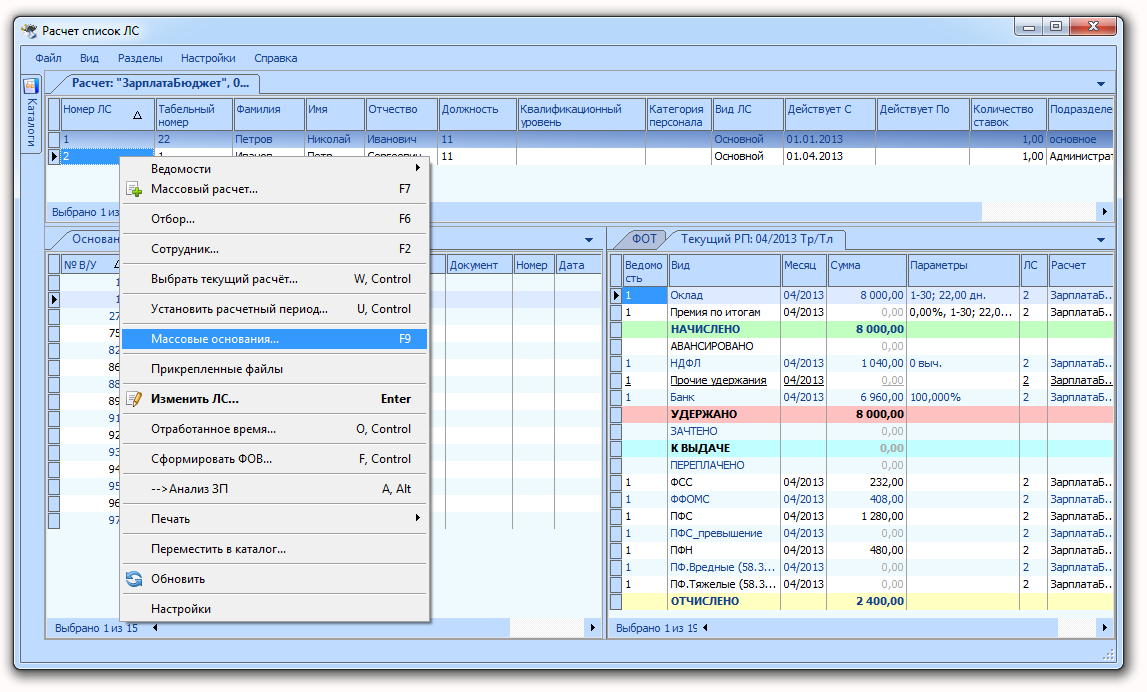Click the ПФС_превышение row text
The image size is (1147, 692).
pyautogui.click(x=716, y=533)
